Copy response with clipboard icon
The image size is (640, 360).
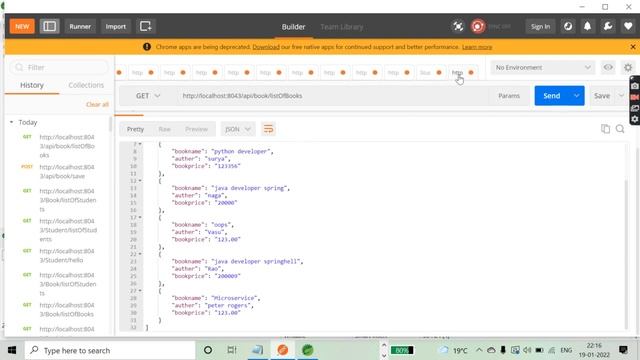605,129
